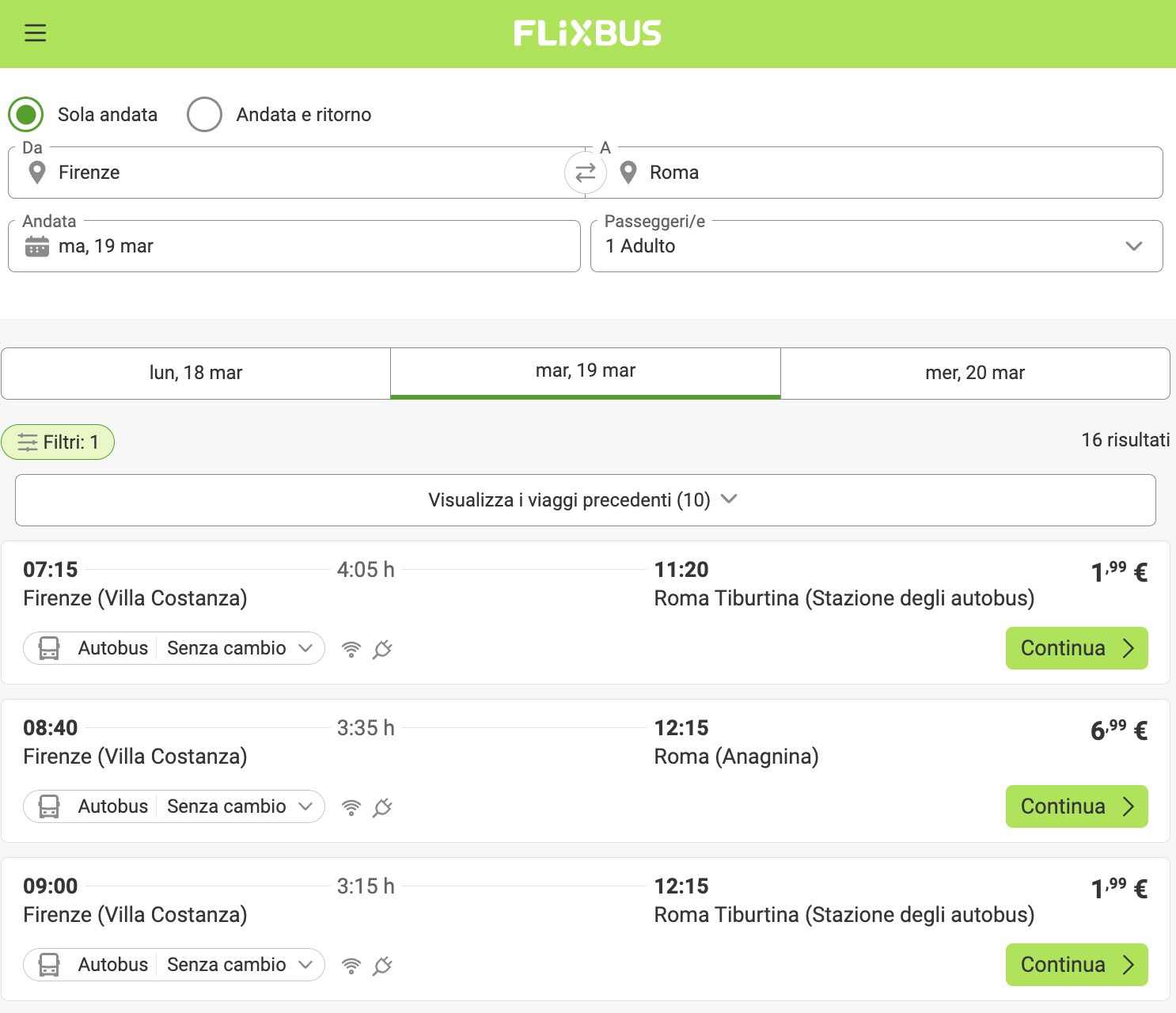Open the Passeggeri/e dropdown
Image resolution: width=1176 pixels, height=1013 pixels.
pyautogui.click(x=876, y=246)
